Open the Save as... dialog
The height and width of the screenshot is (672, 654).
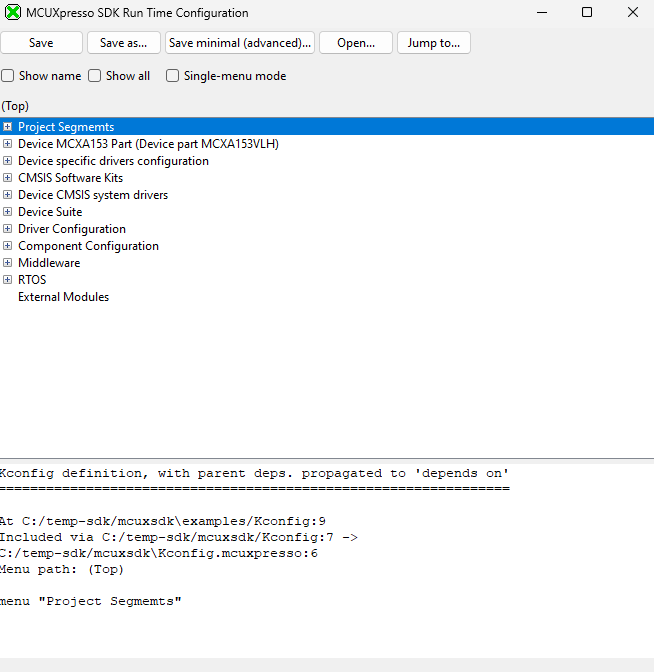tap(123, 43)
